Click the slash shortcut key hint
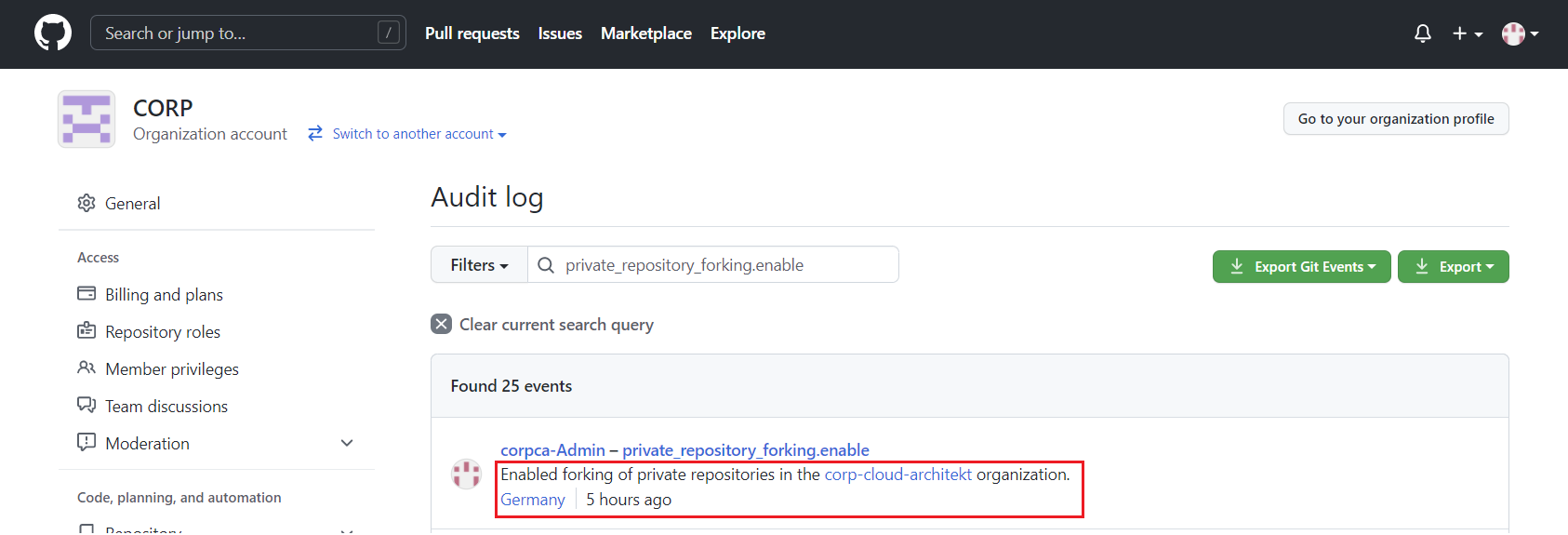1568x535 pixels. click(x=389, y=33)
